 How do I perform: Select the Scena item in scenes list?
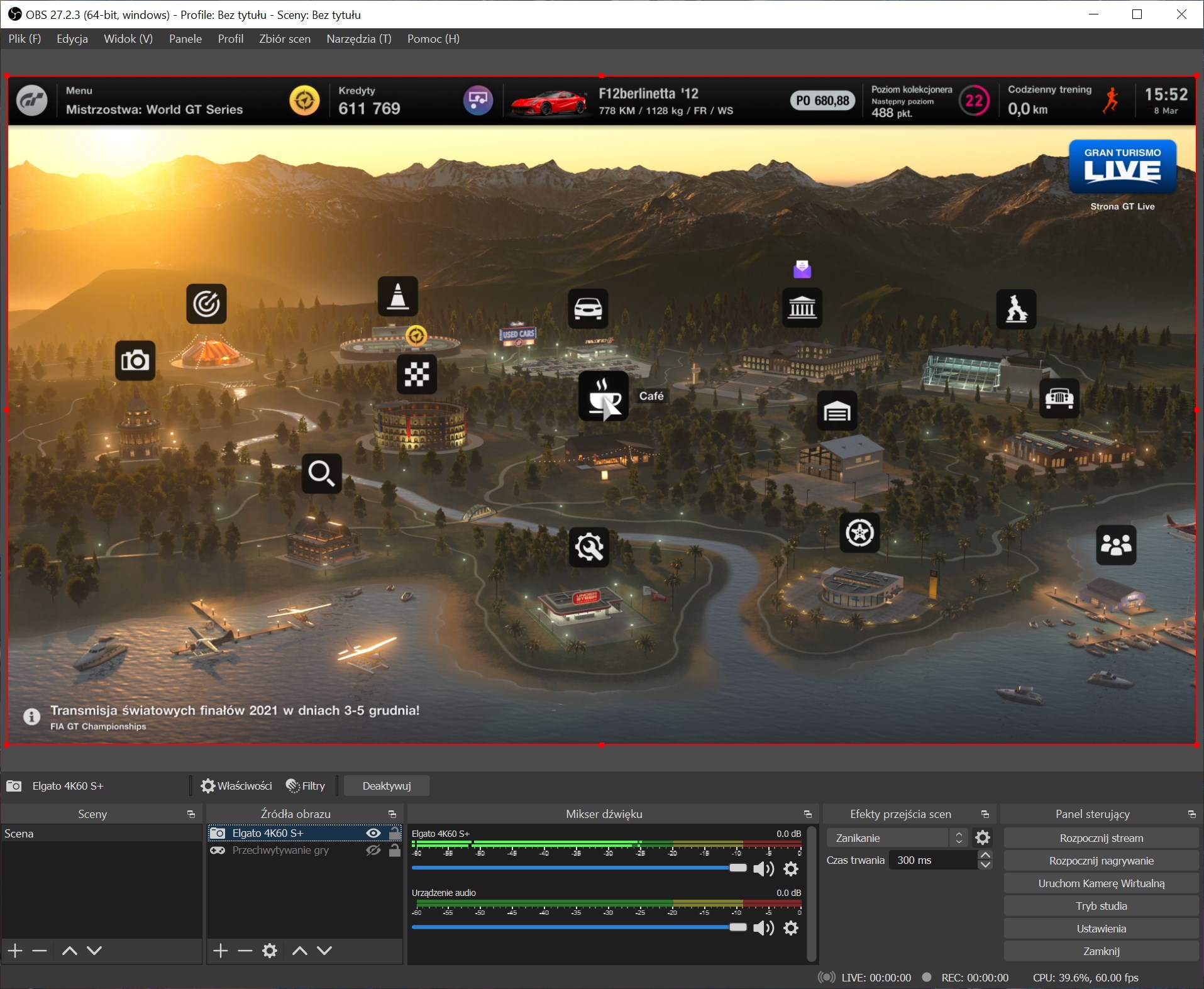(x=19, y=834)
